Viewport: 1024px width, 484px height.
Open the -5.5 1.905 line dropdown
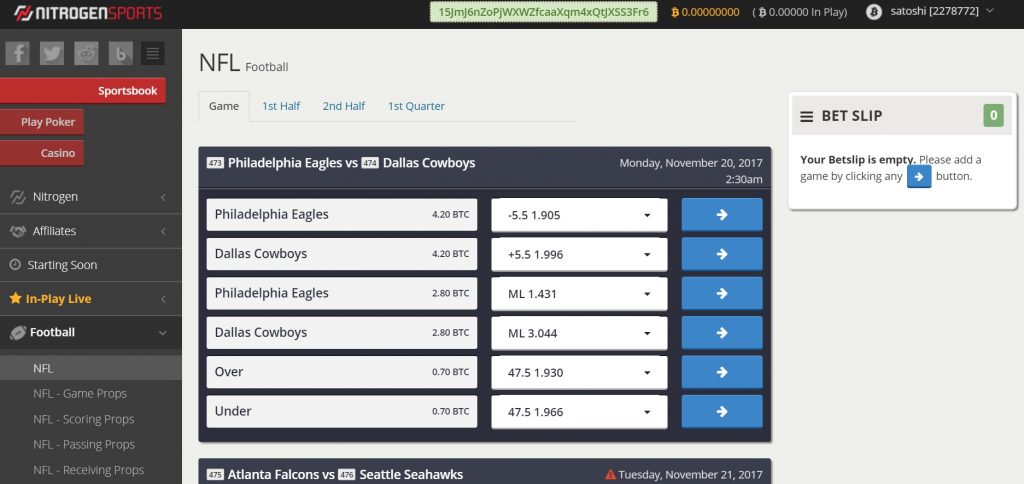tap(579, 215)
